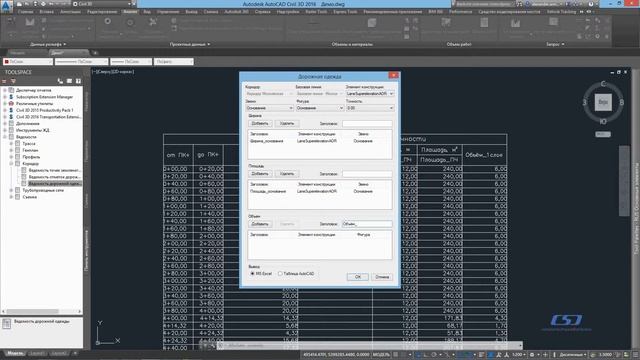640x360 pixels.
Task: Click Добавить in the Площадь section
Action: [x=260, y=173]
